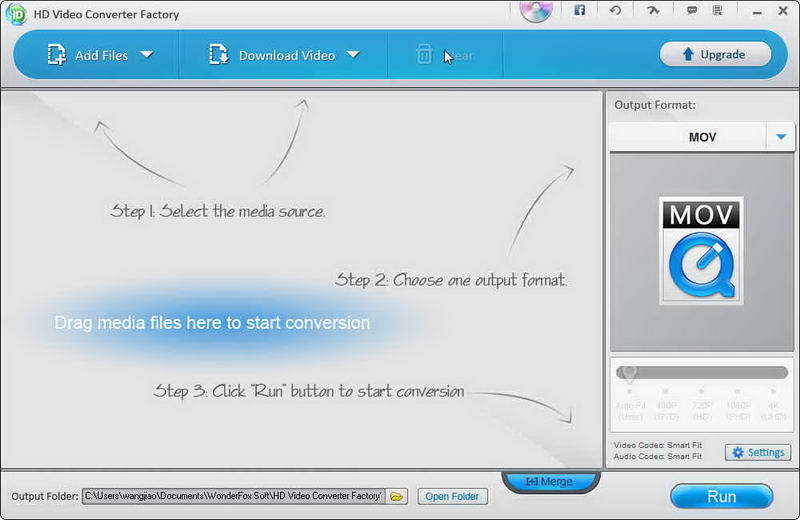Click the Clear trash can icon
Viewport: 800px width, 520px height.
coord(424,55)
